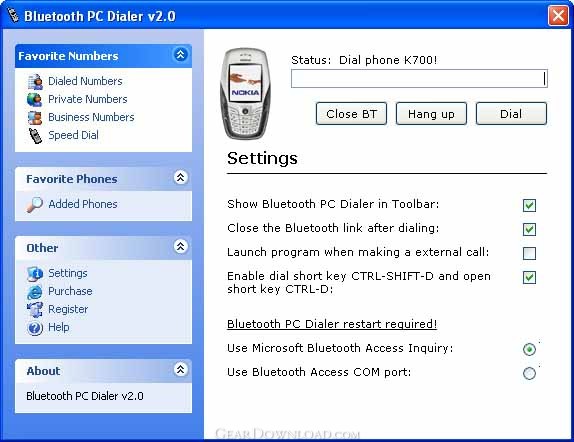Click 'Bluetooth PC Dialer restart required!' text

[332, 324]
